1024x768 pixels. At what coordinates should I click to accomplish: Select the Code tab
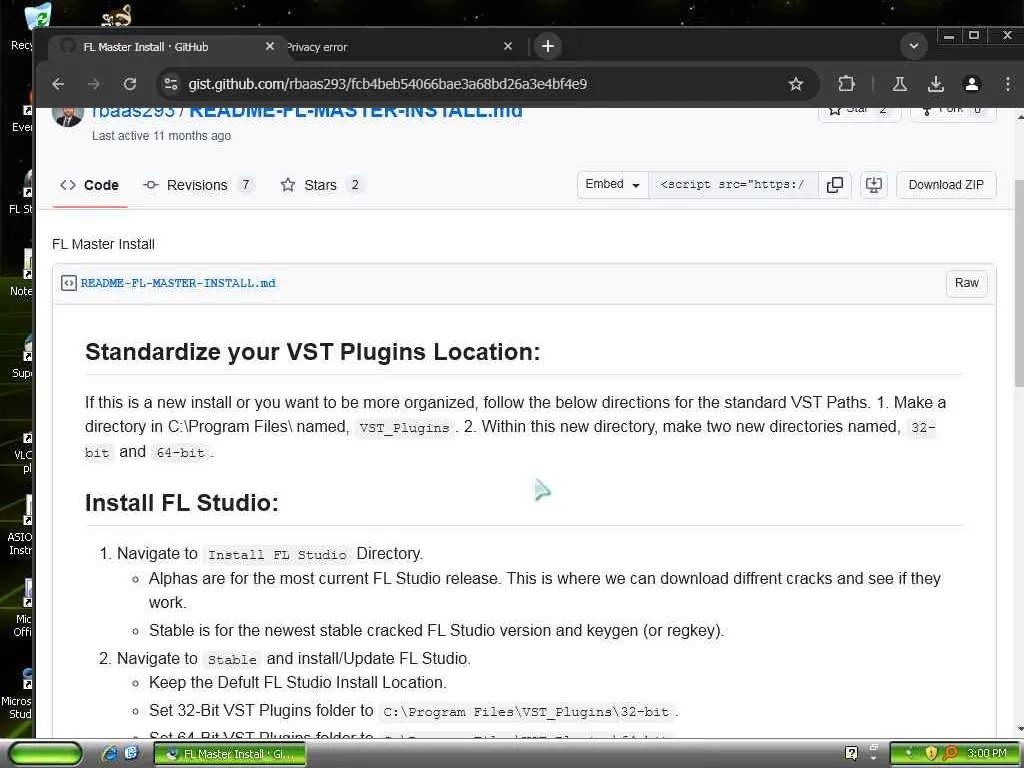click(89, 185)
